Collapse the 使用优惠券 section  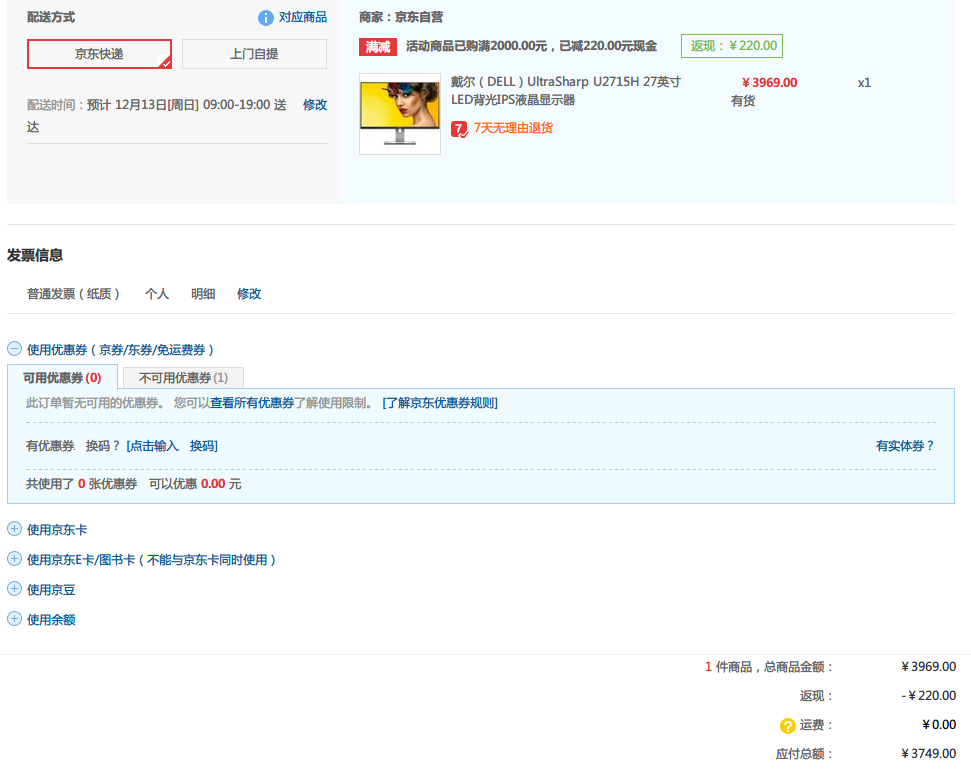[14, 349]
